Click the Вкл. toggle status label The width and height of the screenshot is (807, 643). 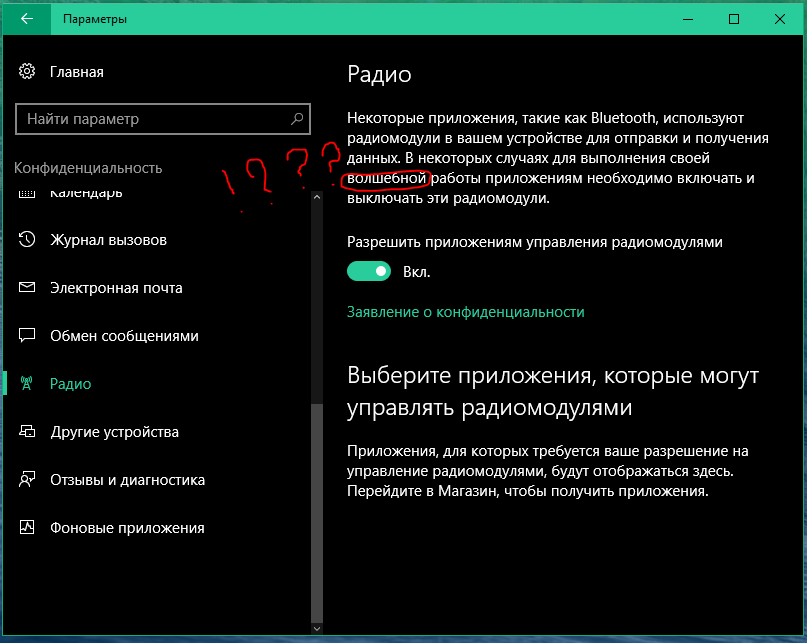(x=416, y=272)
